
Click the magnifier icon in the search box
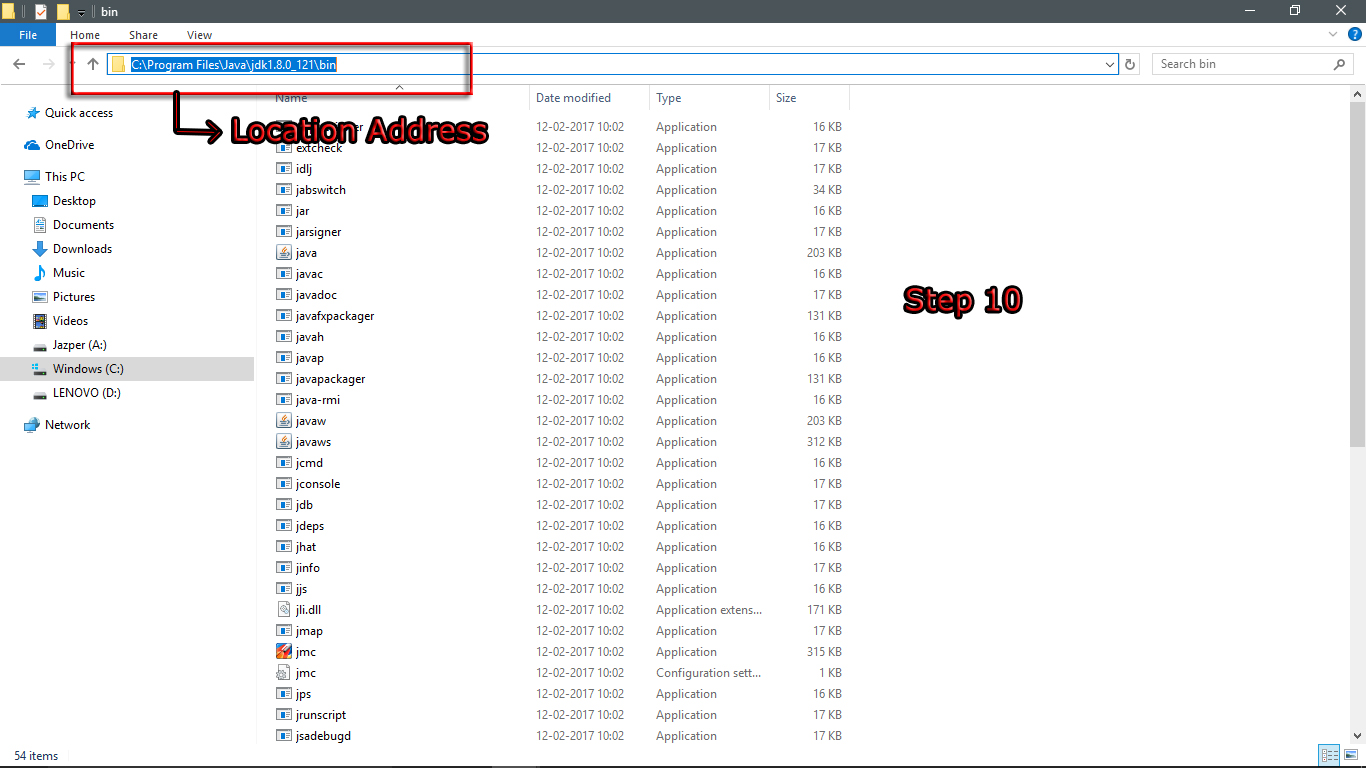click(1340, 63)
